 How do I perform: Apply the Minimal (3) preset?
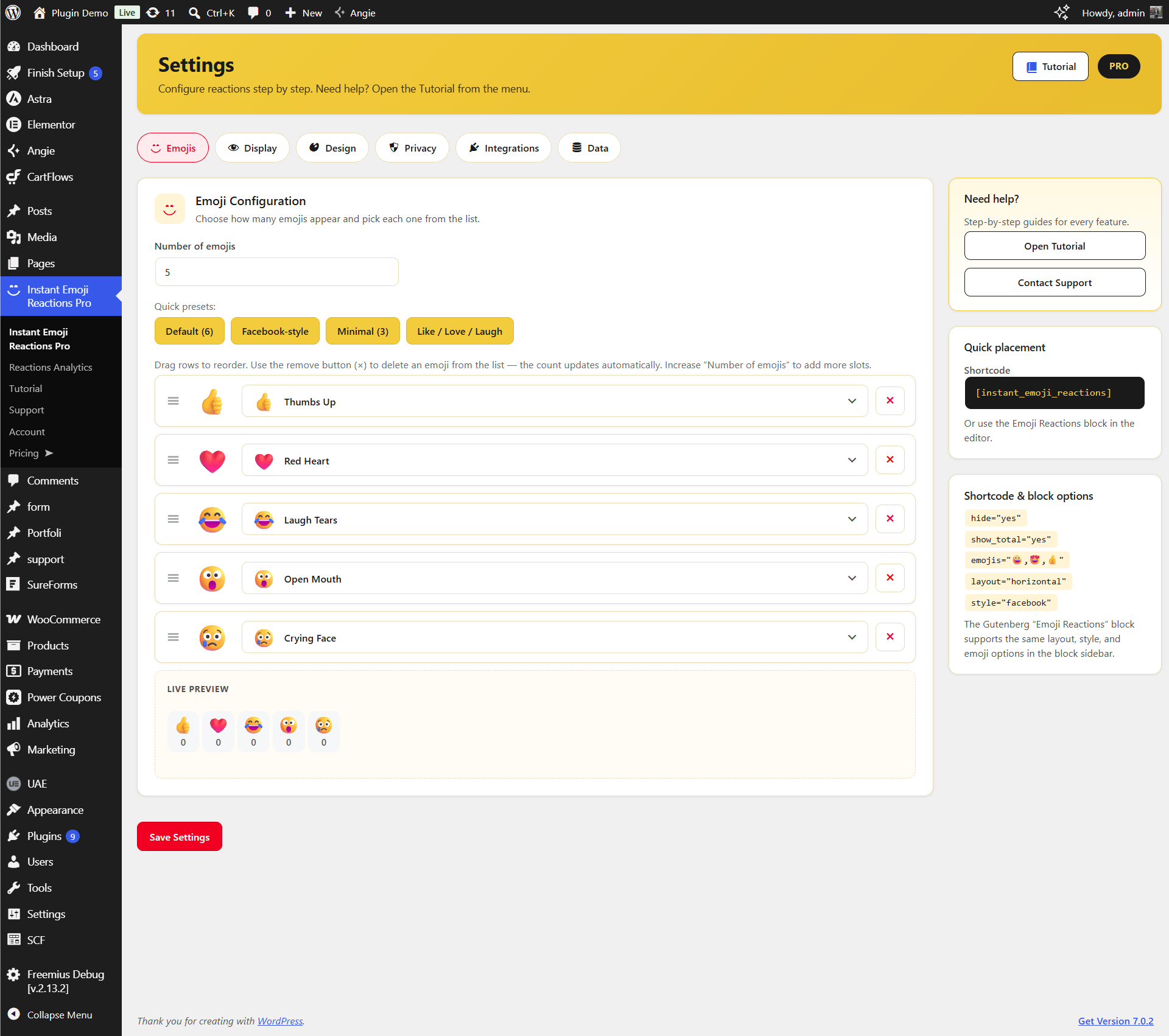[363, 331]
